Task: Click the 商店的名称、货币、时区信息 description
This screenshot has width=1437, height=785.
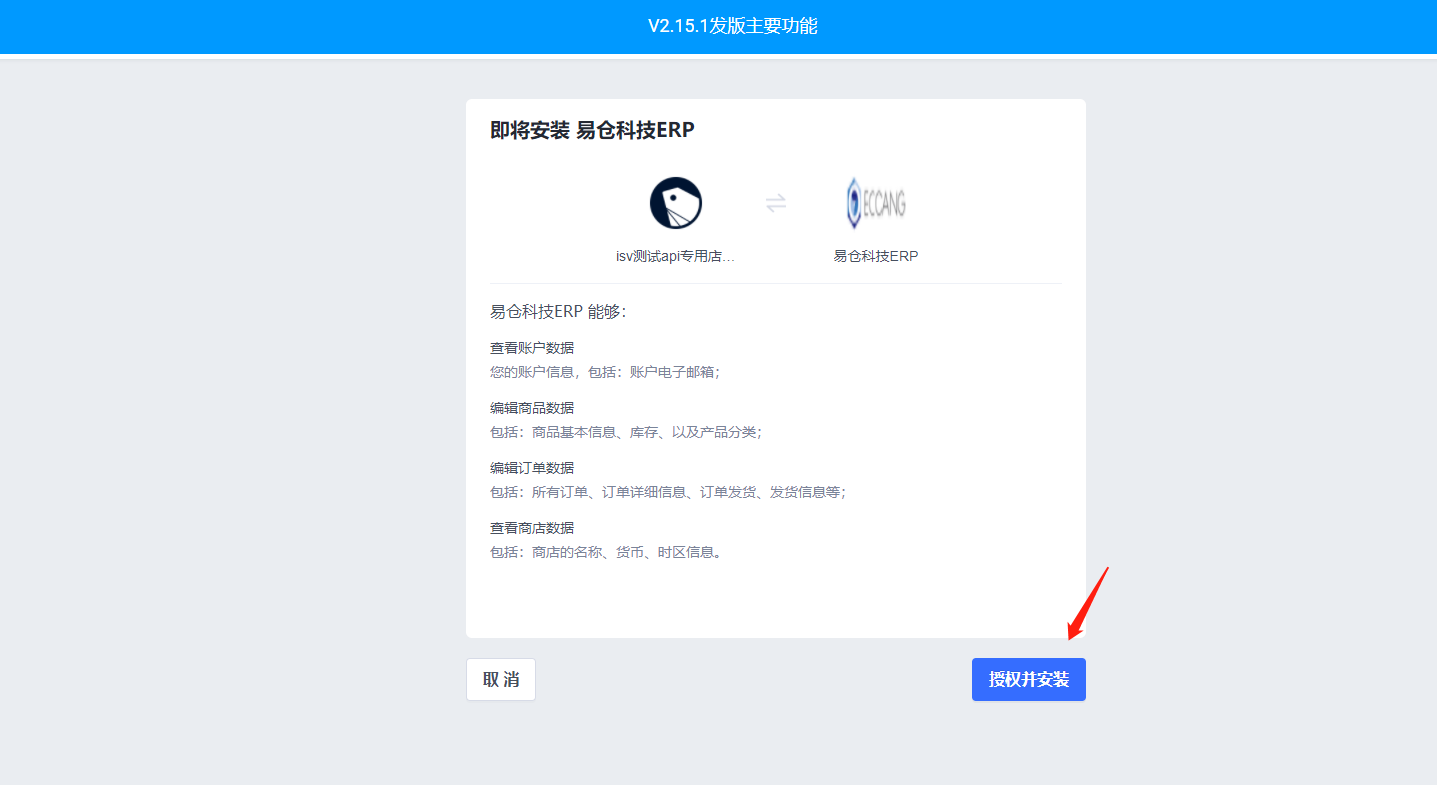Action: pos(606,552)
